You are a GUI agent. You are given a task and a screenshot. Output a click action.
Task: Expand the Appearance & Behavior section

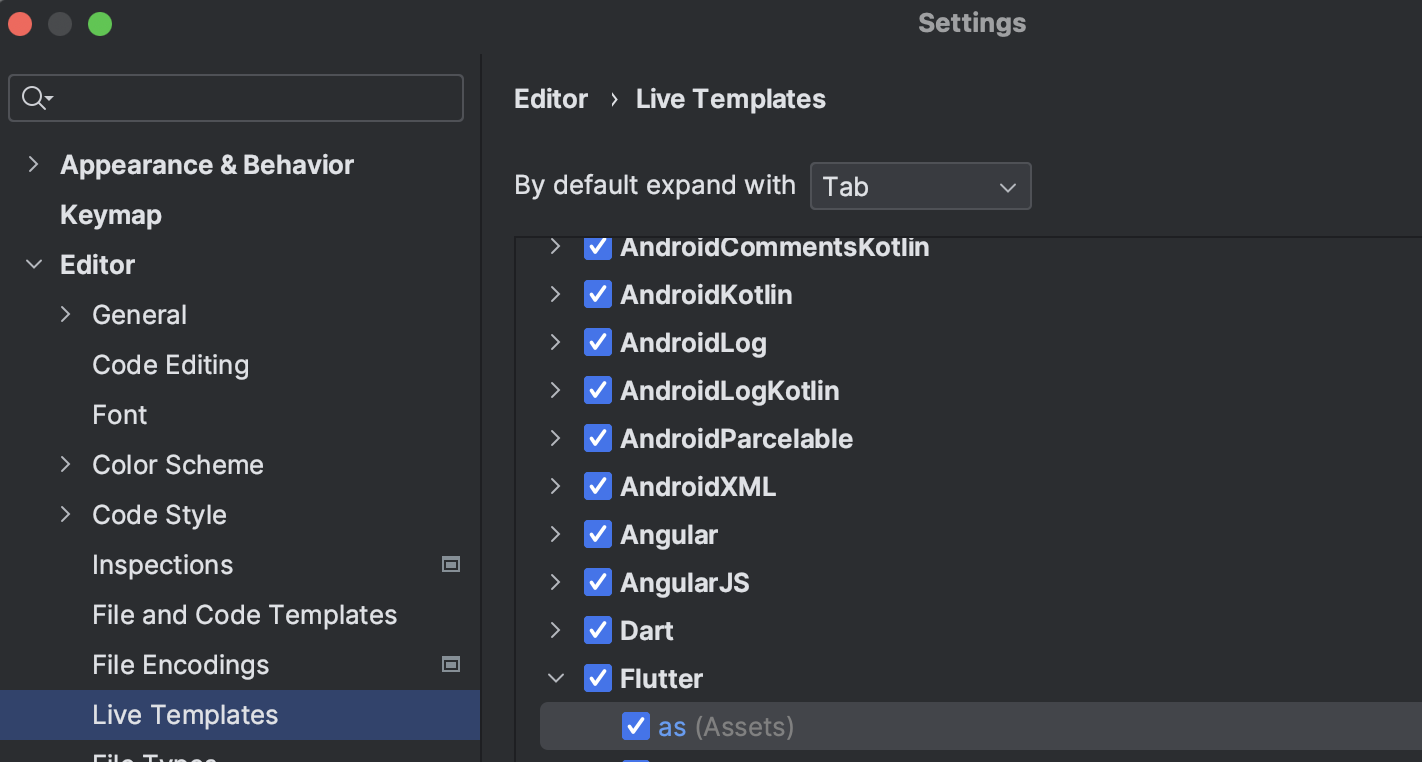34,165
